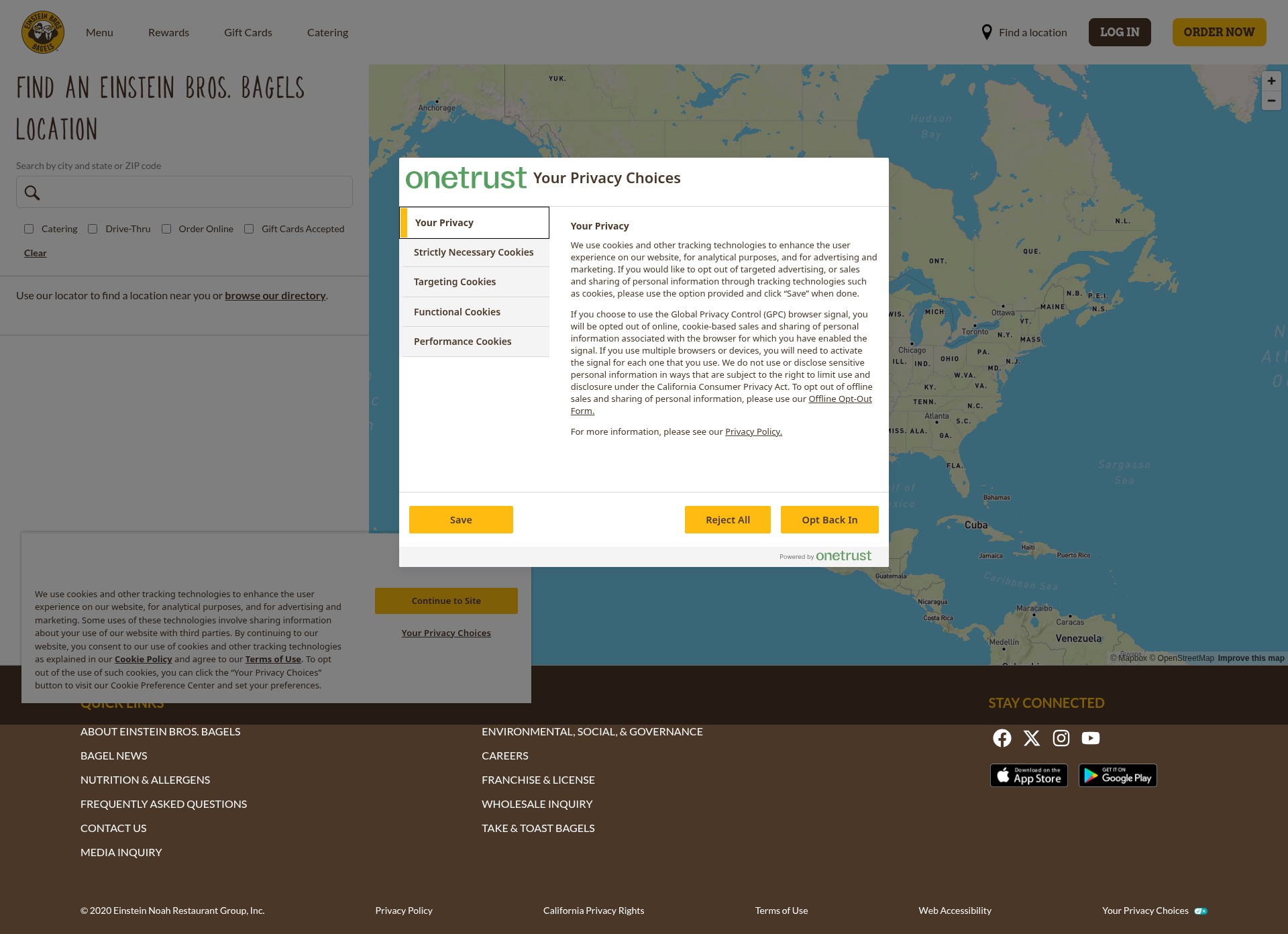Open the Gift Cards navigation item
The image size is (1288, 934).
point(248,32)
